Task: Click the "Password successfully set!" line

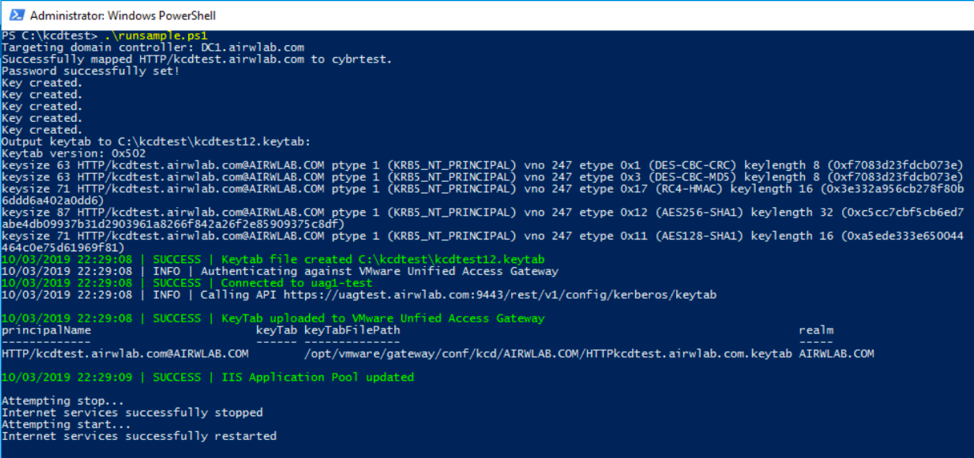Action: coord(91,71)
